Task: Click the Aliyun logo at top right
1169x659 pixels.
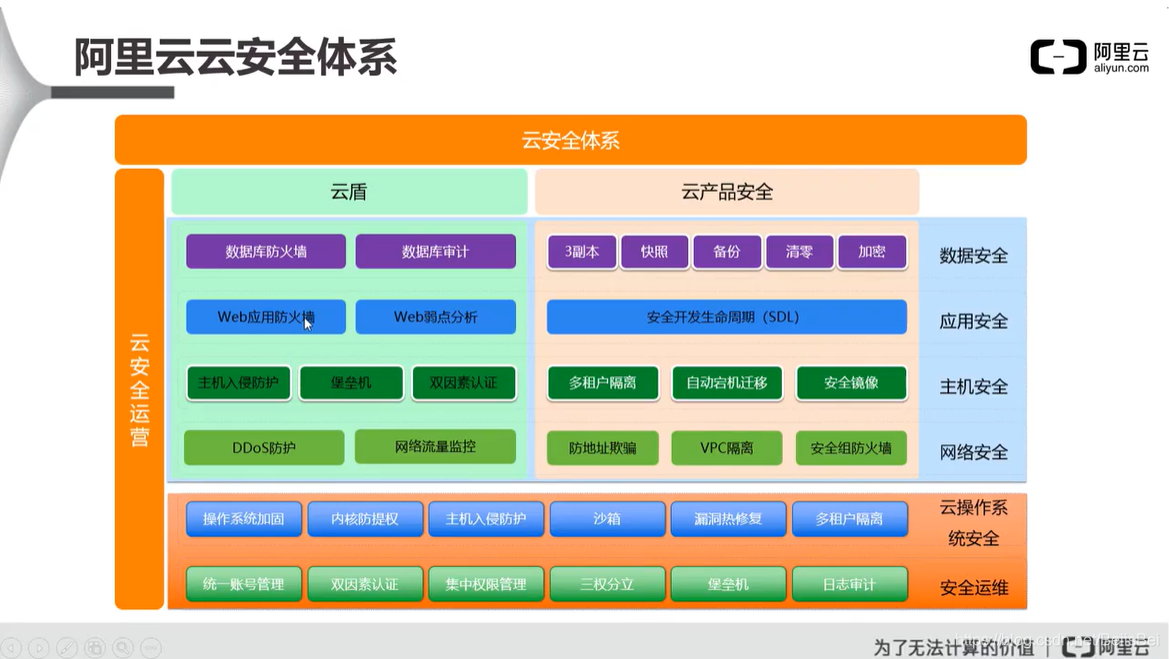Action: pos(1088,57)
